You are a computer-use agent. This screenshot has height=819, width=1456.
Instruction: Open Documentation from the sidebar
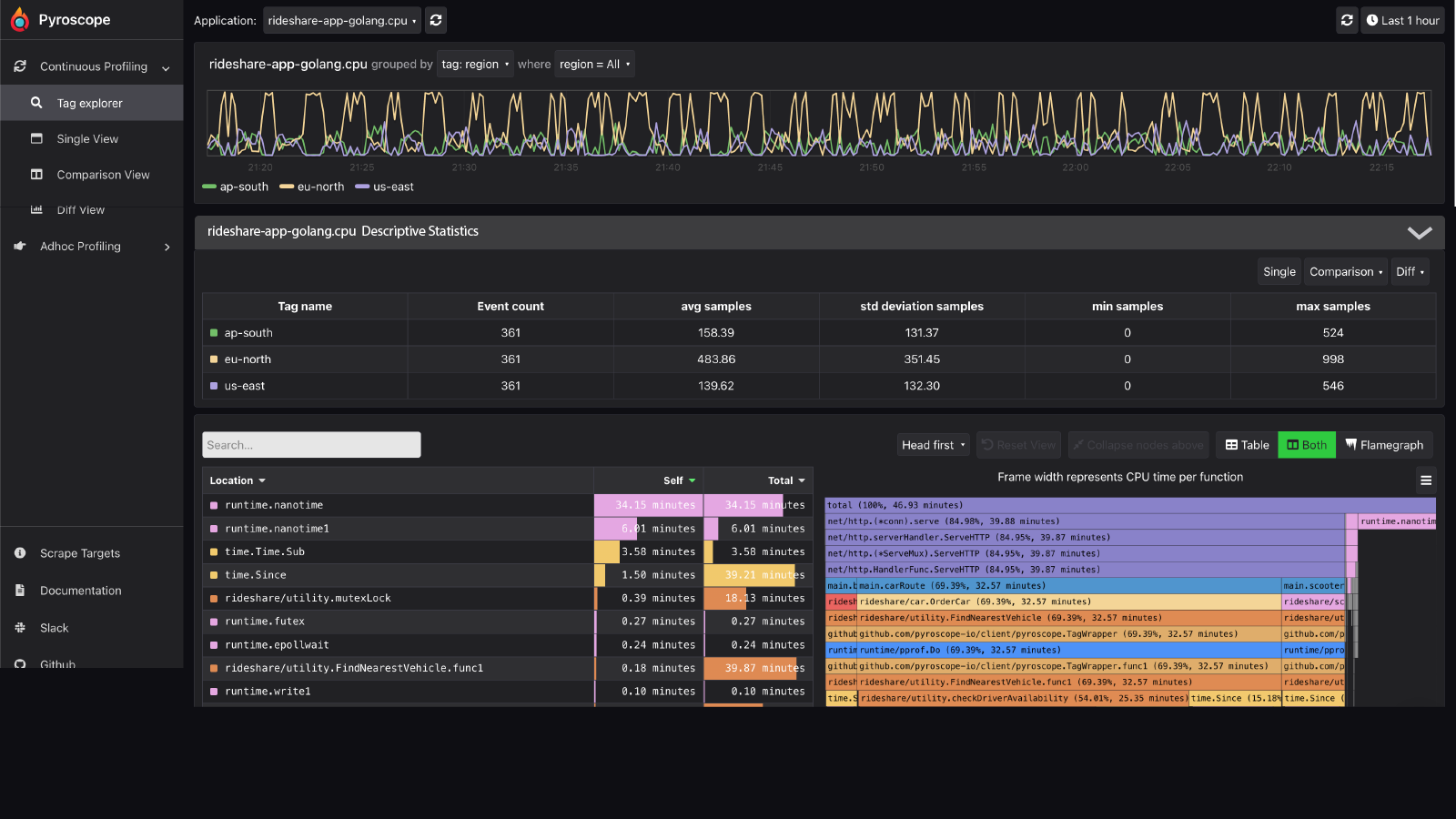pos(80,590)
